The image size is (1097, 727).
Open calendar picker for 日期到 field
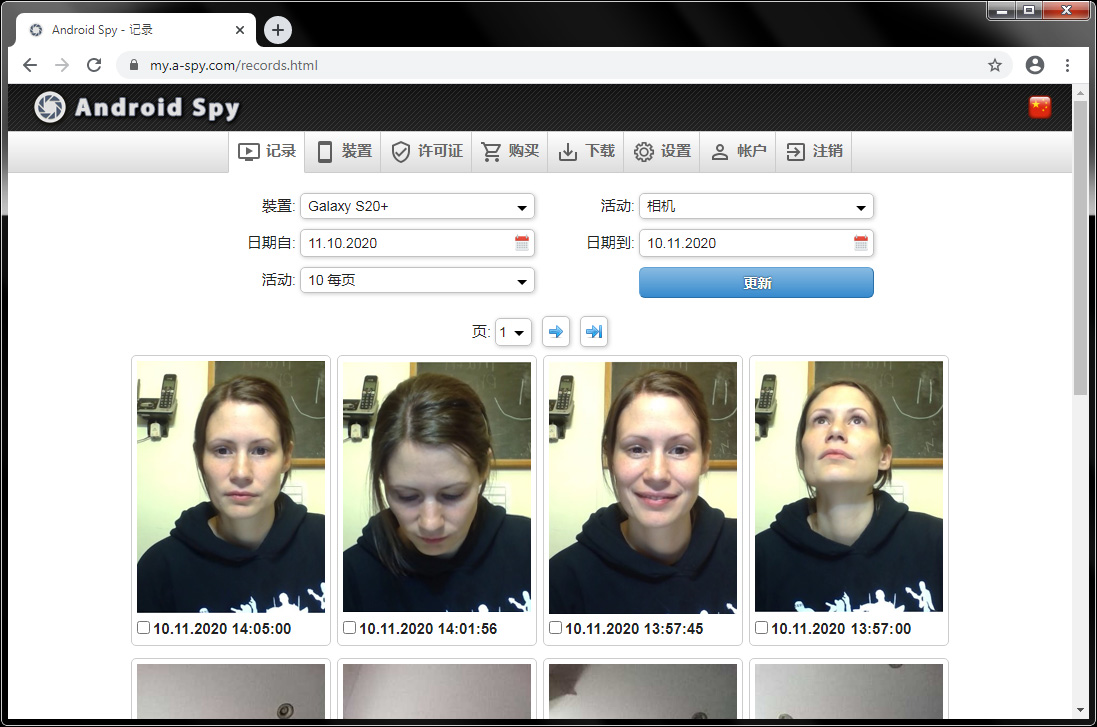[861, 243]
